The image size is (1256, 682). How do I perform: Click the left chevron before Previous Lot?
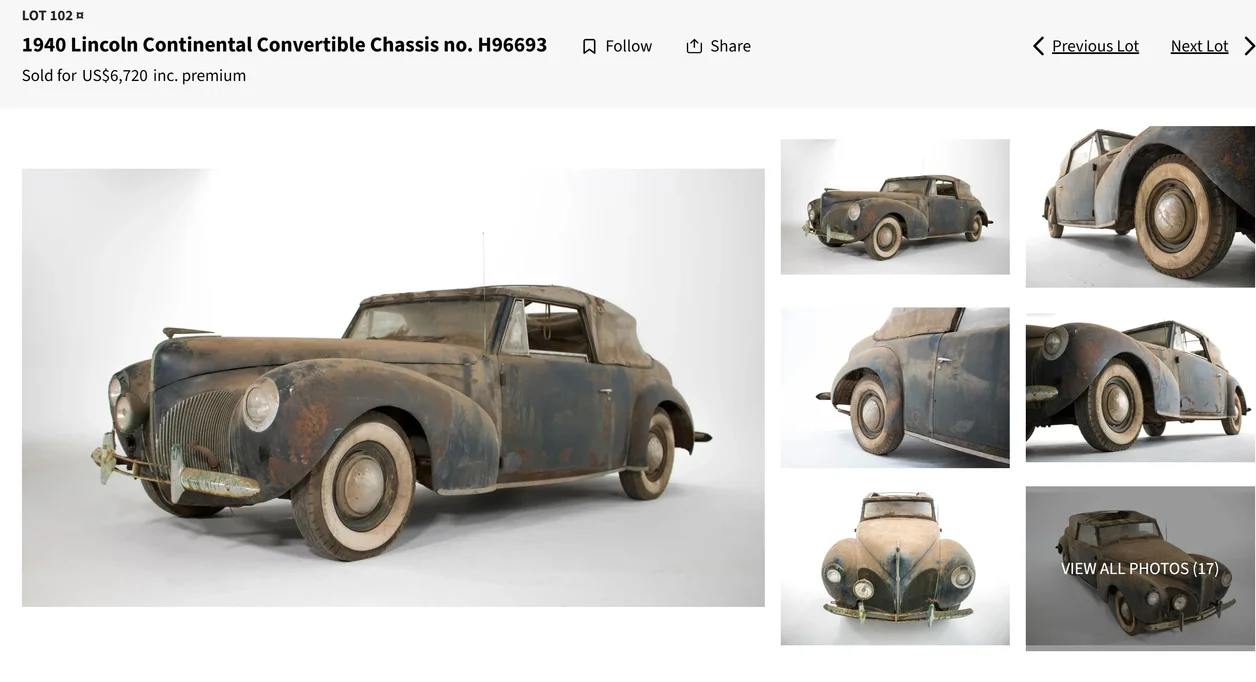(x=1038, y=46)
